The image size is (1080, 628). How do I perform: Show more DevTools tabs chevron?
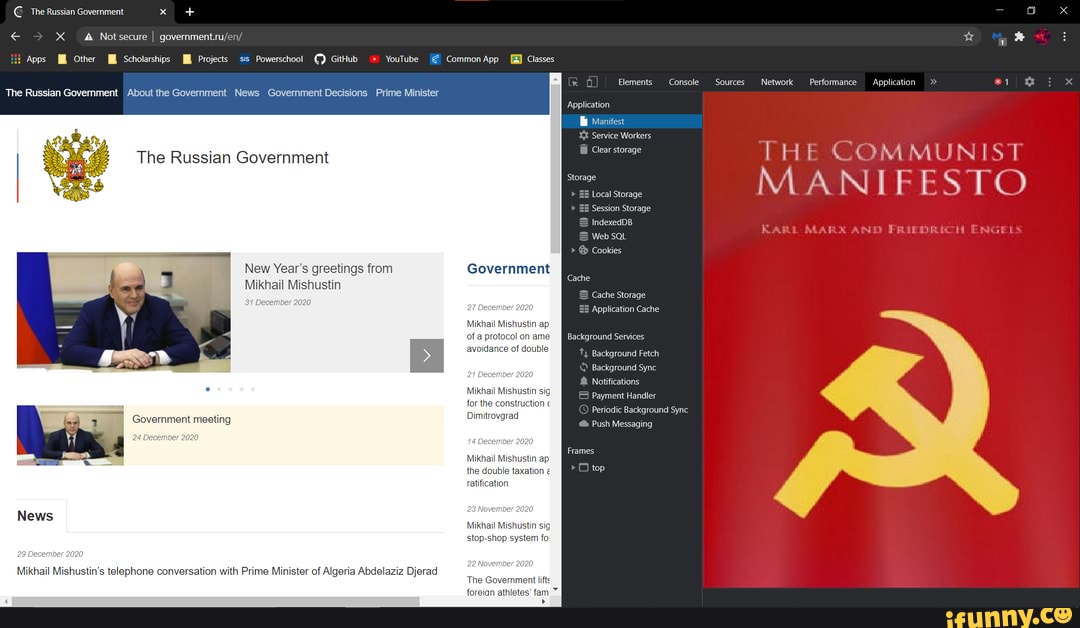933,82
